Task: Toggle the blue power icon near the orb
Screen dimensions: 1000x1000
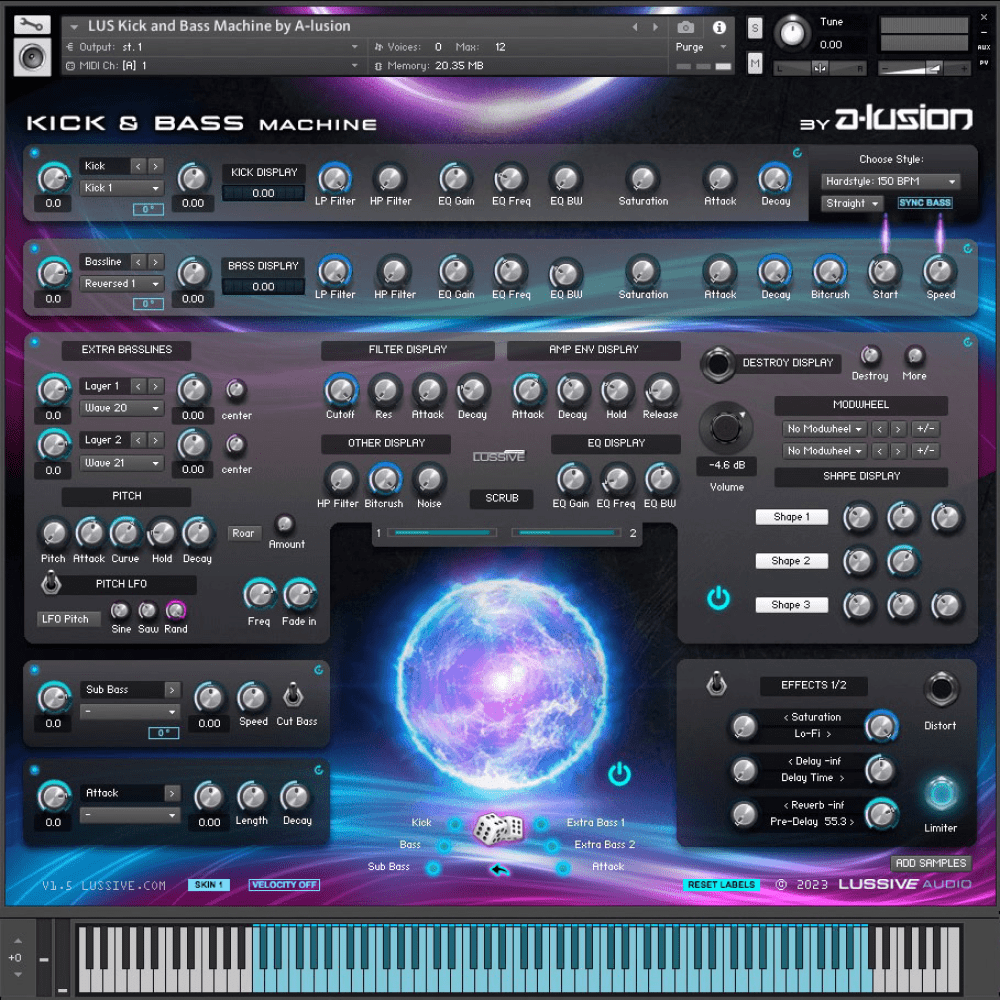Action: click(x=619, y=774)
